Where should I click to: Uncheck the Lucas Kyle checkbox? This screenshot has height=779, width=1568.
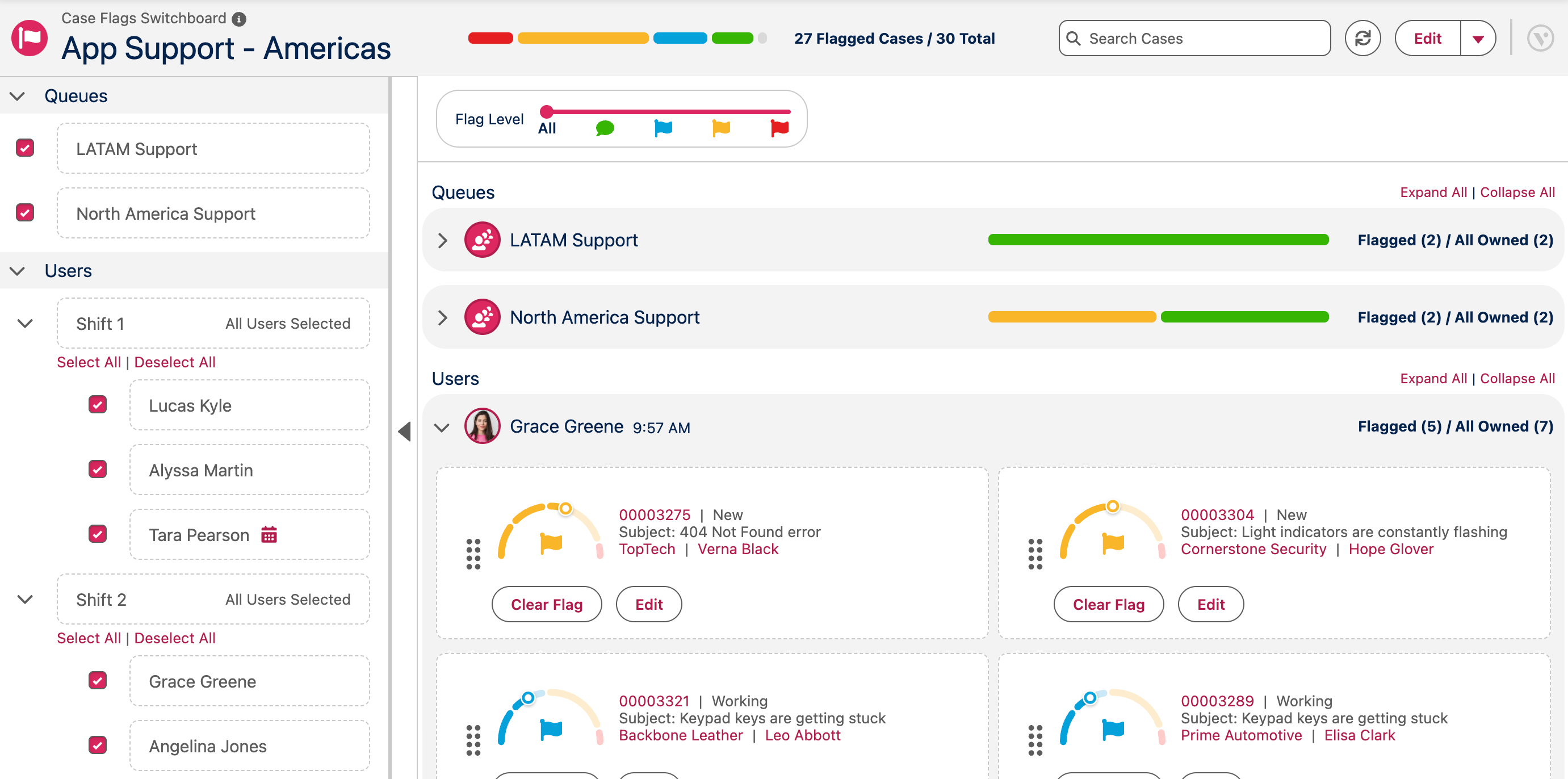click(98, 405)
